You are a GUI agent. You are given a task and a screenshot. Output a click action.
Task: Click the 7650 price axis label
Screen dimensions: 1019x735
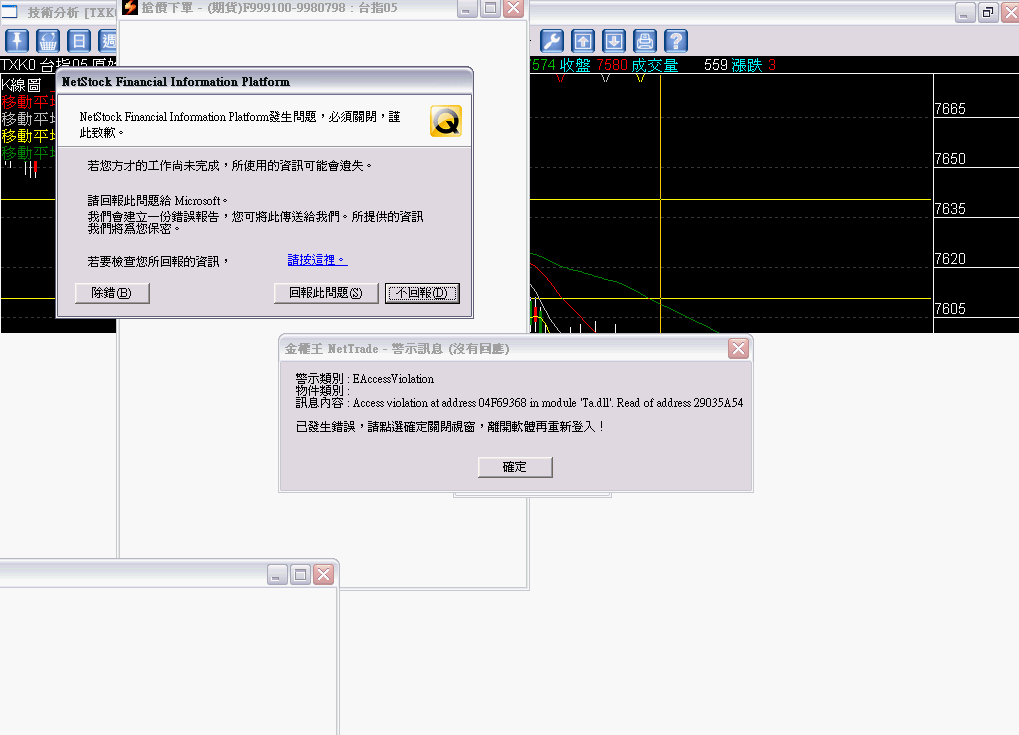tap(950, 159)
